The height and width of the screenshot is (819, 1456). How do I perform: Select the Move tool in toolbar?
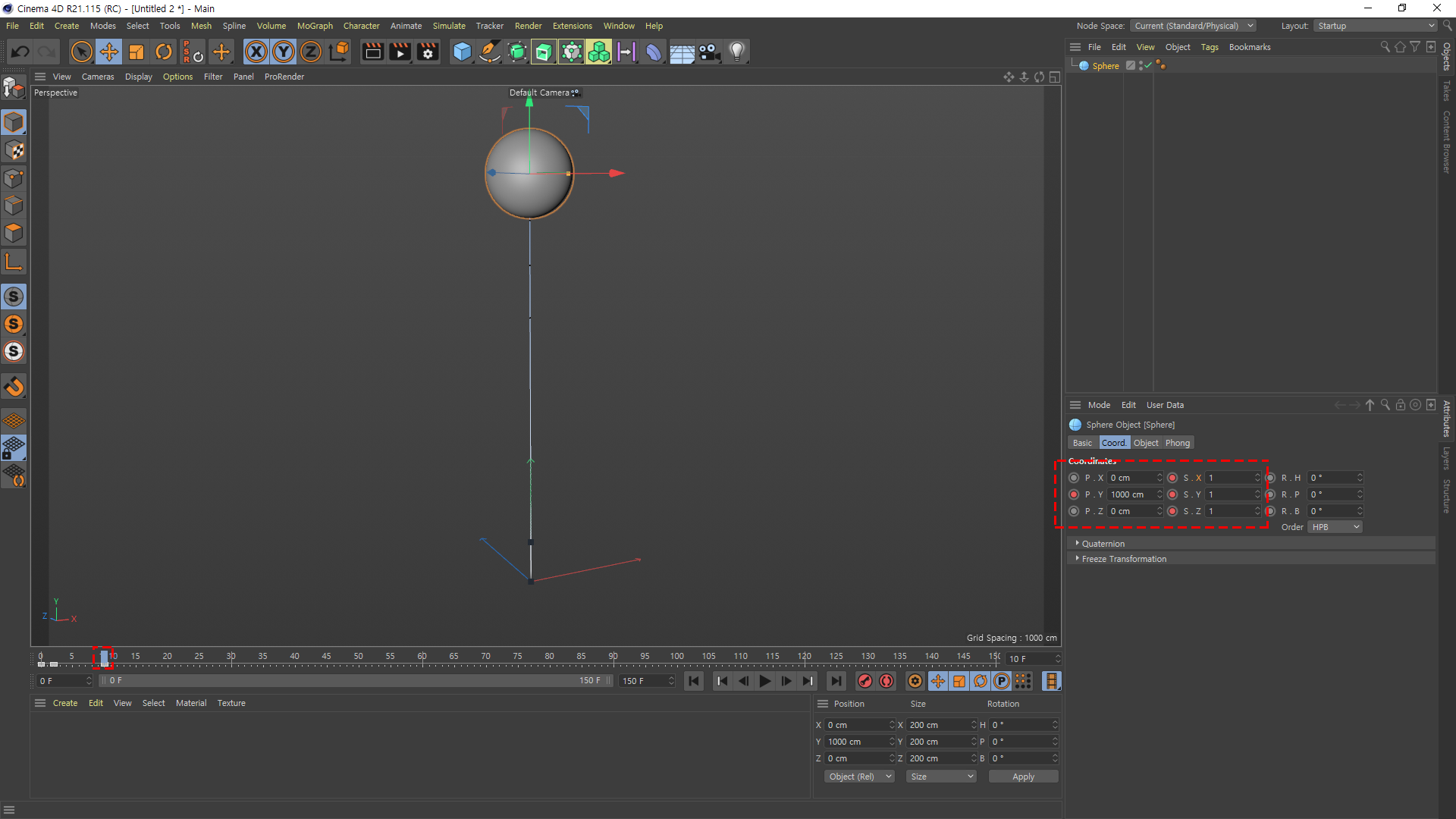(x=109, y=52)
